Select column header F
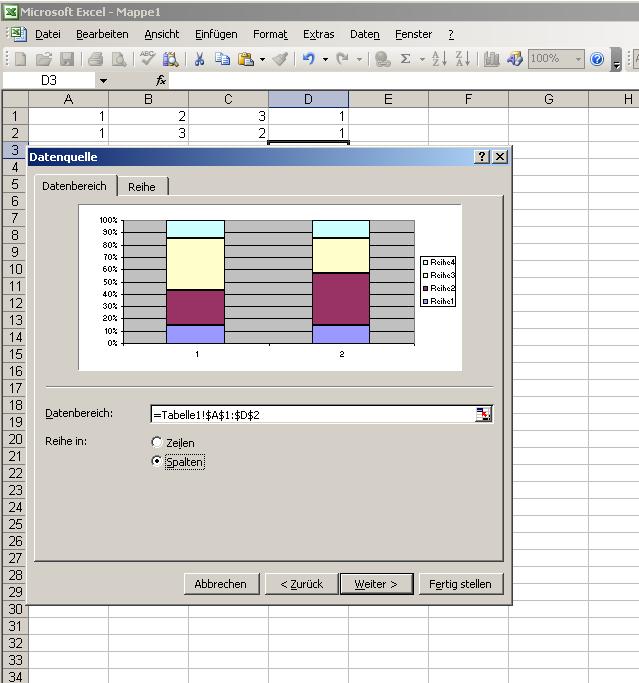The width and height of the screenshot is (639, 683). pyautogui.click(x=468, y=99)
